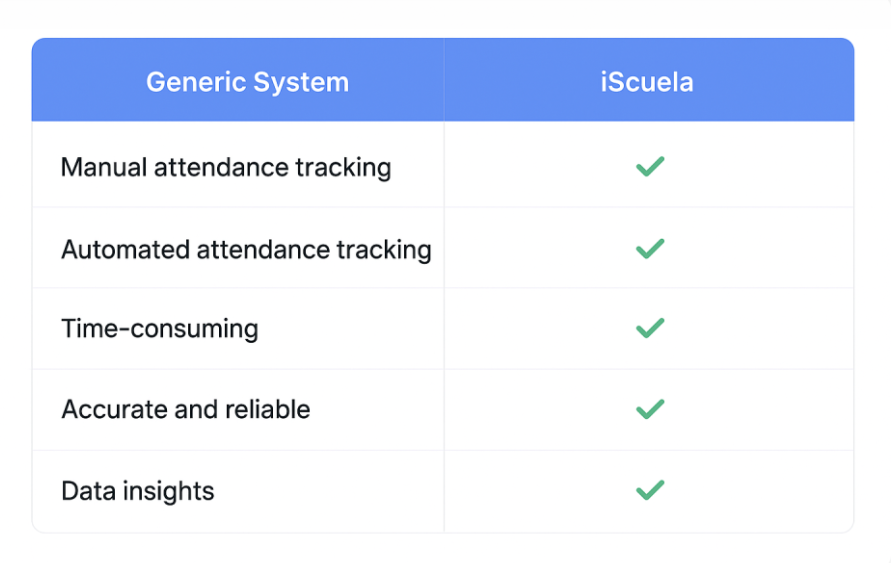
Task: Click the checkmark for Accurate and reliable
Action: [x=650, y=409]
